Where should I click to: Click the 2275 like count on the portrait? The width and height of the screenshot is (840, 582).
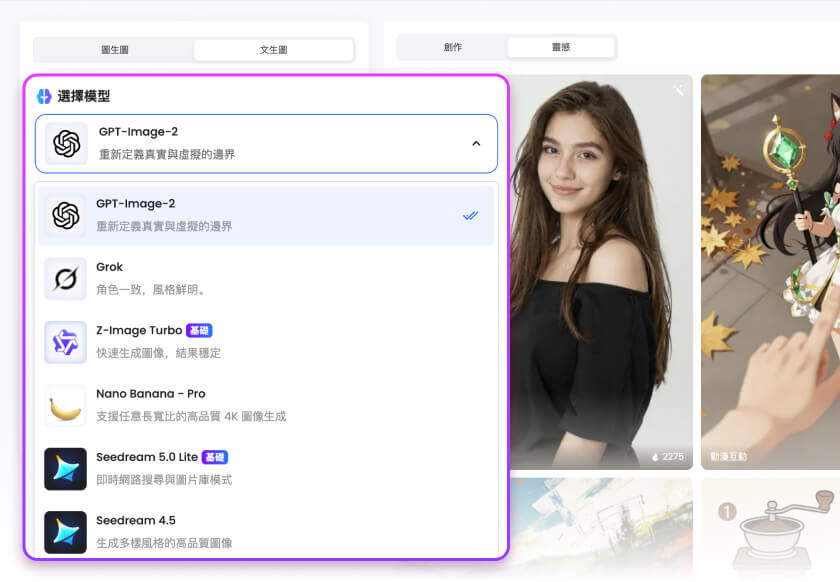coord(668,457)
